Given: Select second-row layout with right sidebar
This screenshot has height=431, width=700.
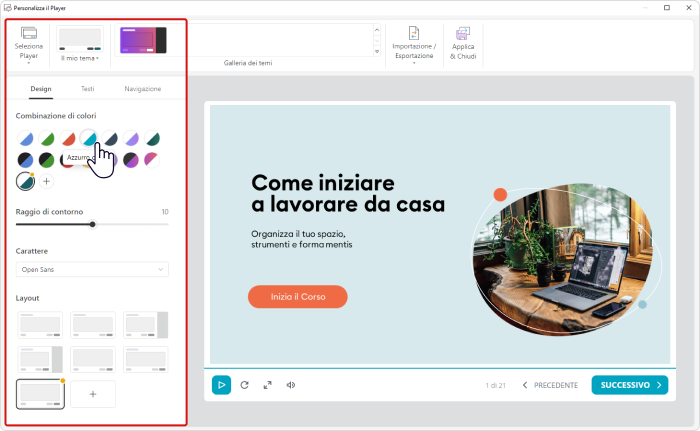Looking at the screenshot, I should coord(40,359).
